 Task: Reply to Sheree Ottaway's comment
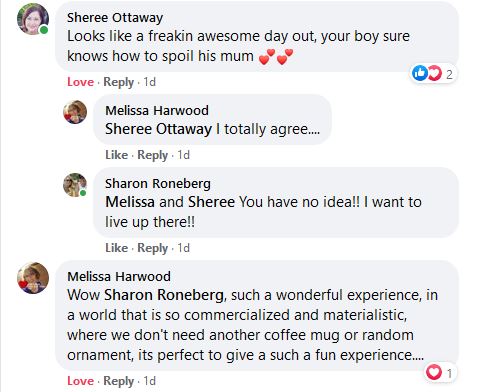(x=118, y=82)
